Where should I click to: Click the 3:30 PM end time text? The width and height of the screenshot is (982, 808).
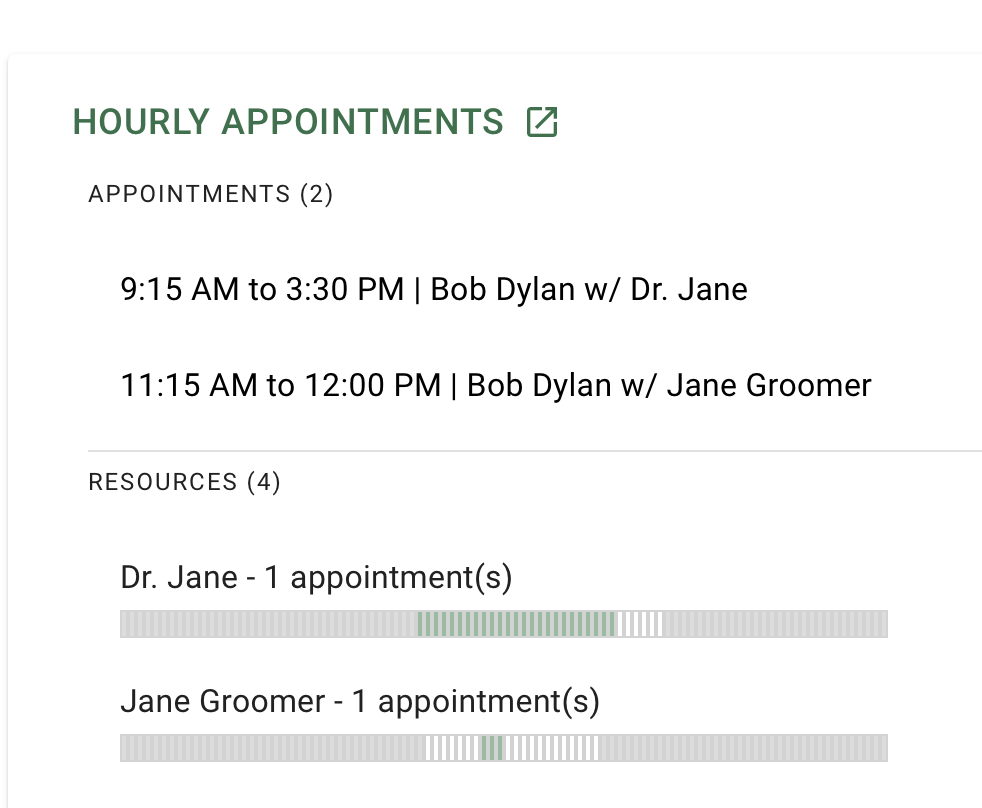tap(344, 289)
